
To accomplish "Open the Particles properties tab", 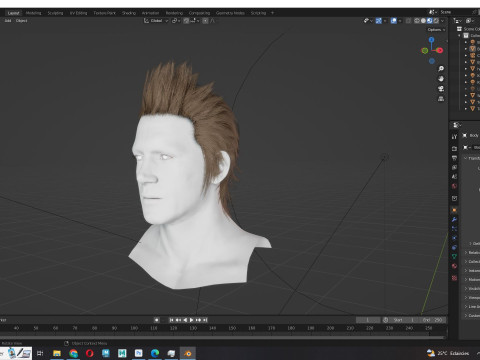I will coord(454,229).
